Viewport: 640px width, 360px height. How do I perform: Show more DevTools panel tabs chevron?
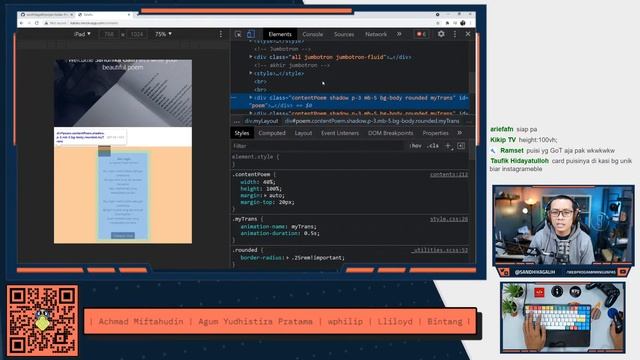(x=399, y=34)
